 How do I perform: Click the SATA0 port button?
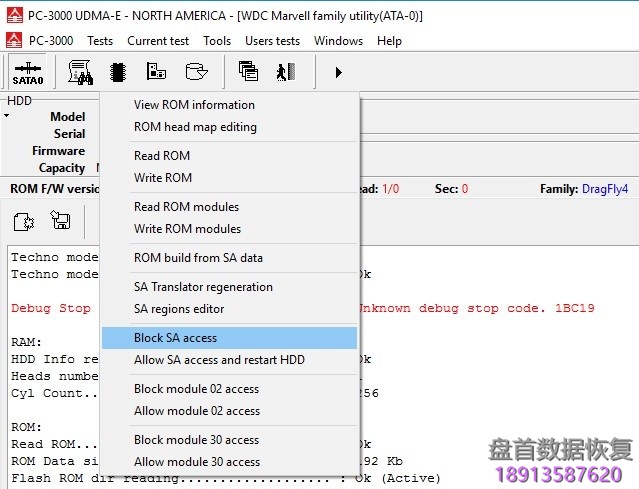[28, 72]
